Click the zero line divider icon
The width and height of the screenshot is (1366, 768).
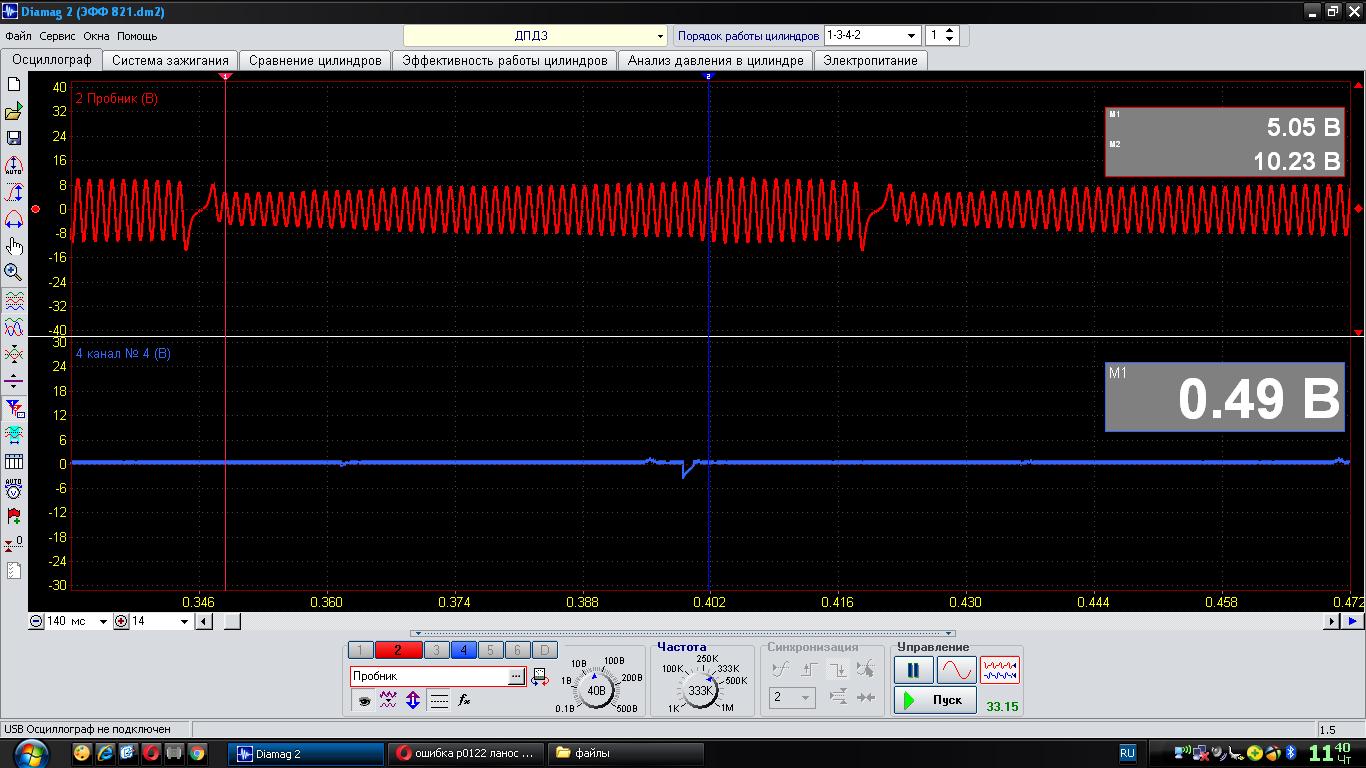[14, 381]
